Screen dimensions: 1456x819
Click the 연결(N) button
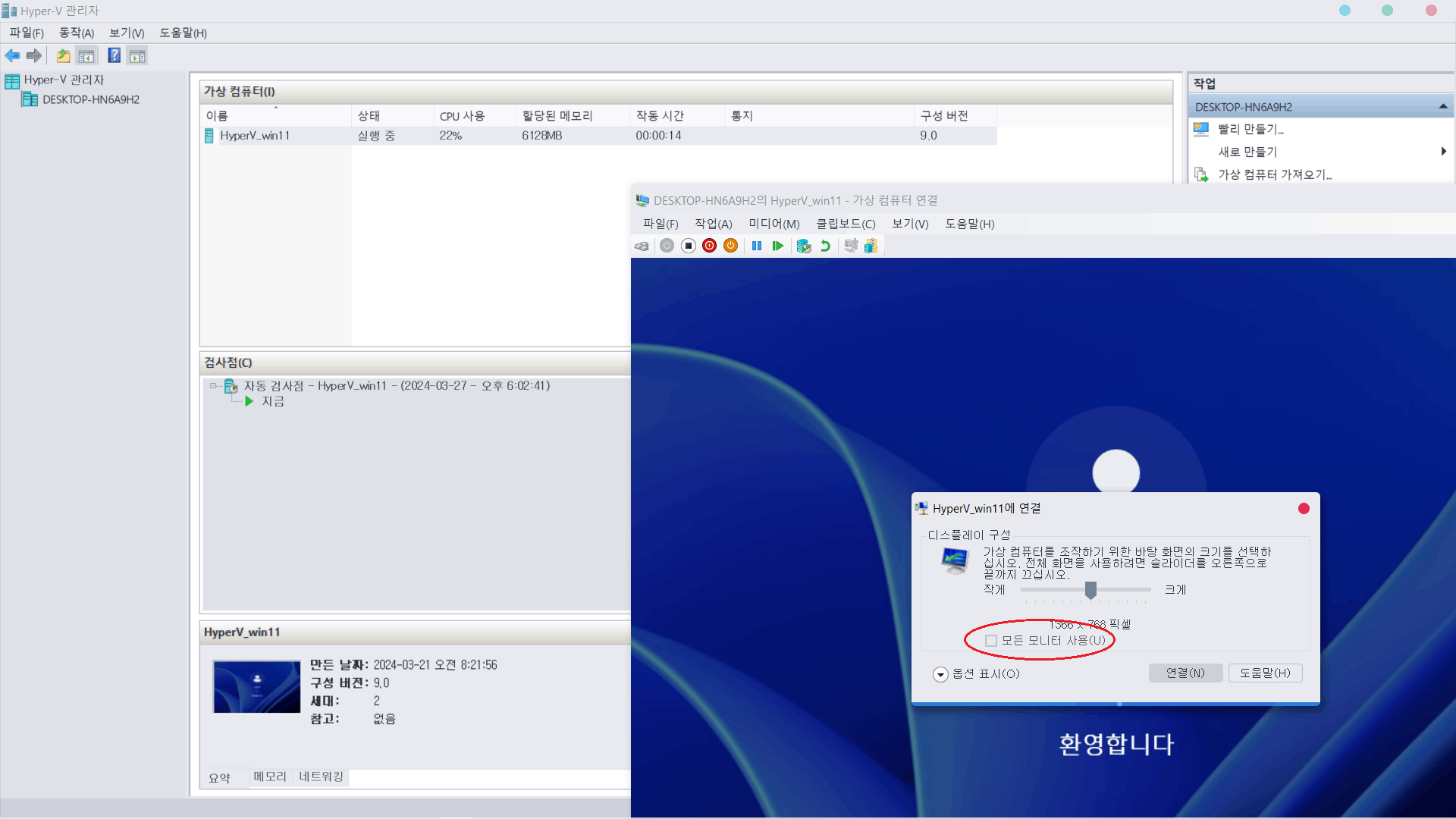click(1185, 673)
